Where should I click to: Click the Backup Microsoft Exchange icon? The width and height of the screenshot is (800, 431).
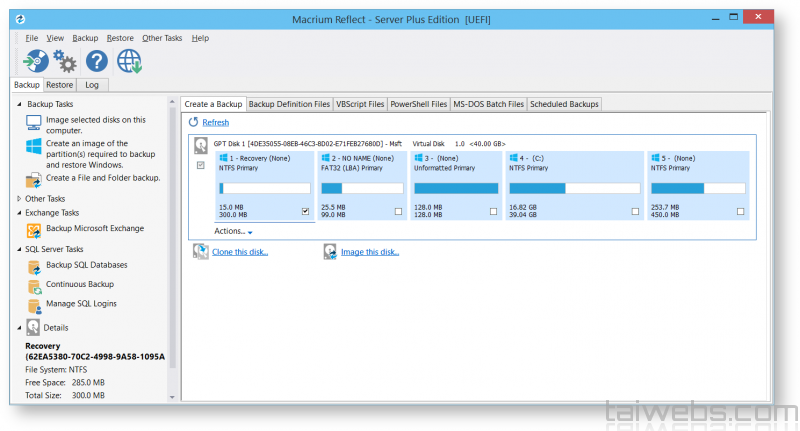[x=33, y=229]
